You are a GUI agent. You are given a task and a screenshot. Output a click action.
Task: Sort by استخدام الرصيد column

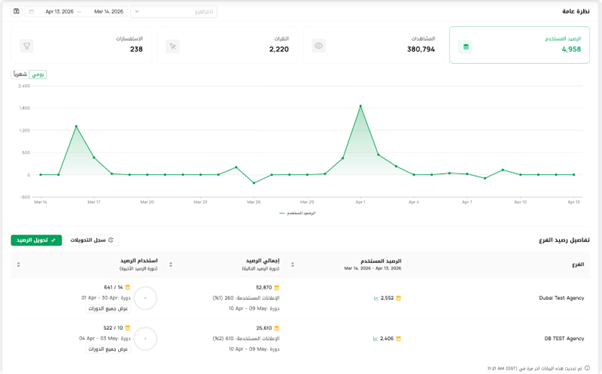pos(18,264)
